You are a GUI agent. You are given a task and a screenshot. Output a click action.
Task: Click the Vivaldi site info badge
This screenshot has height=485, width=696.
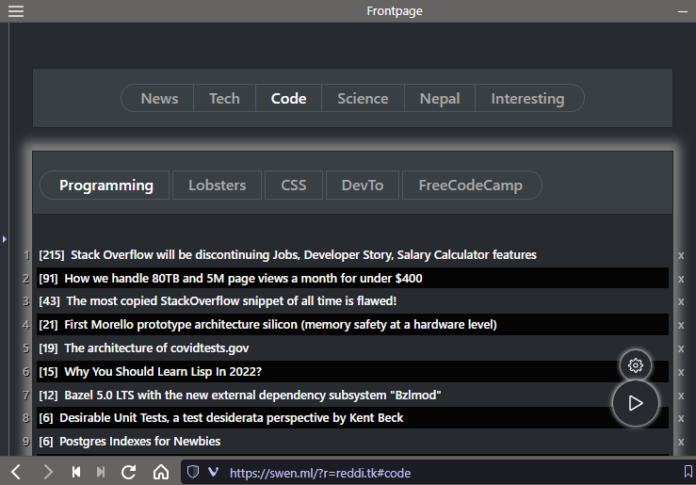[214, 472]
